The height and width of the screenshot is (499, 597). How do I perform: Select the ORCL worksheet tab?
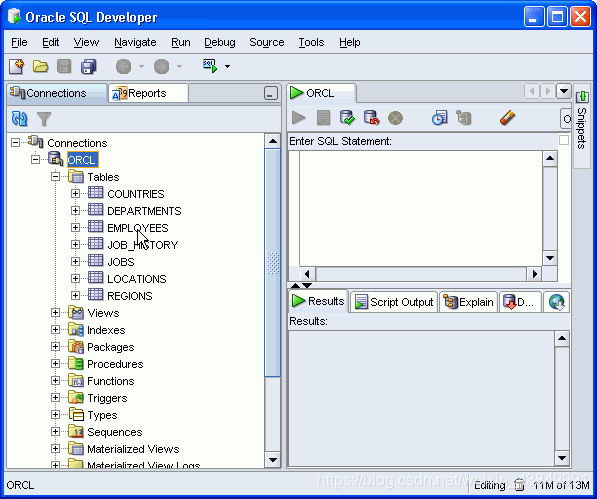321,93
